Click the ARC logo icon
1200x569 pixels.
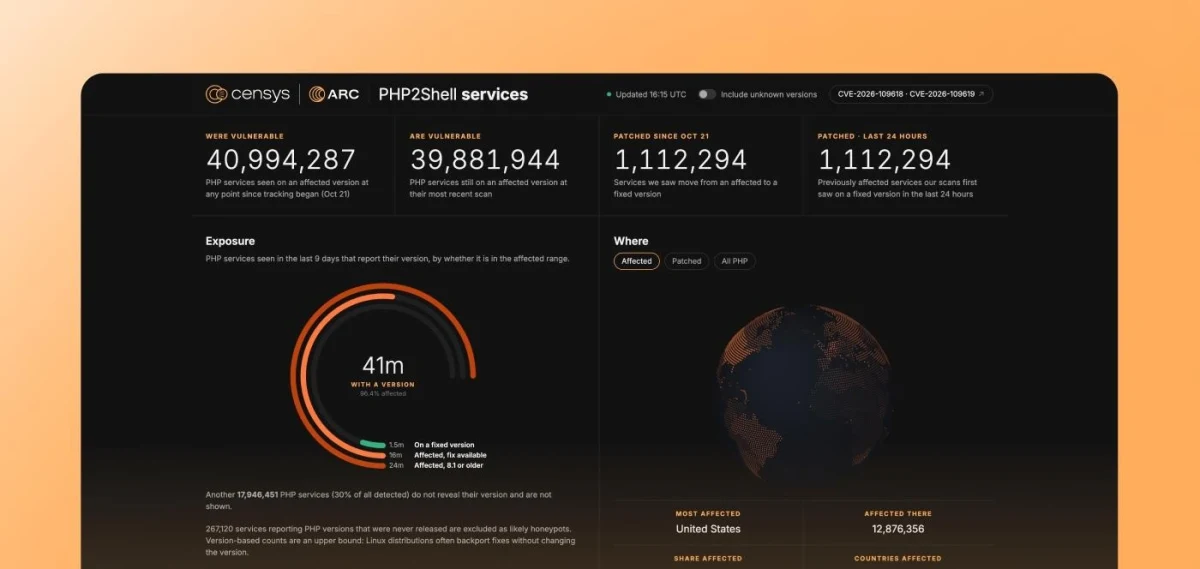pos(317,94)
